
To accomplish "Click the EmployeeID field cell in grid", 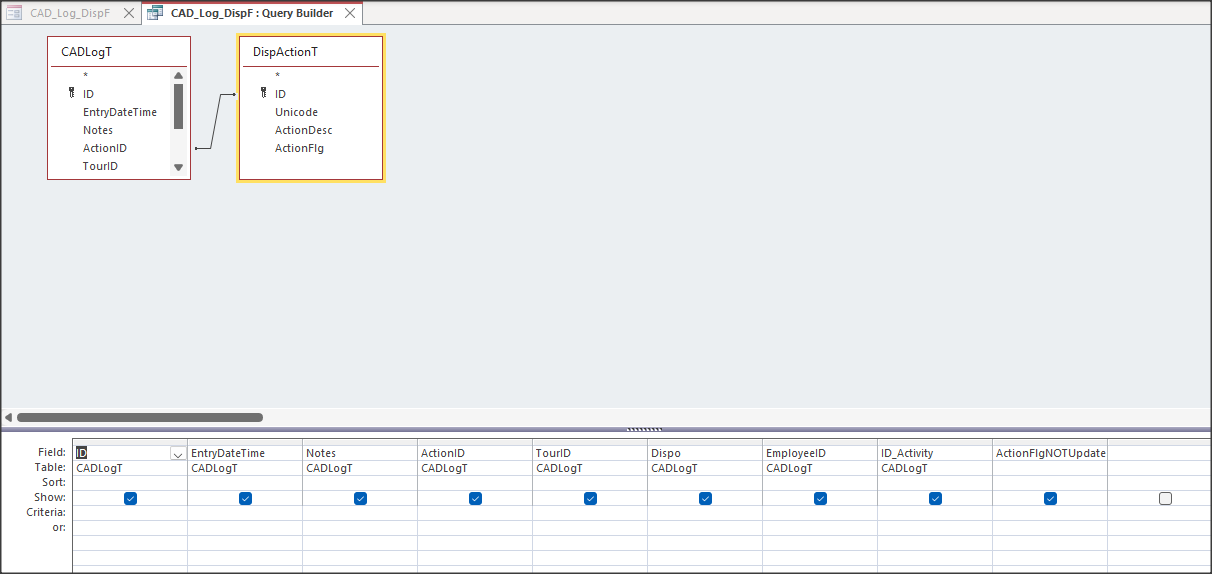I will click(x=820, y=453).
